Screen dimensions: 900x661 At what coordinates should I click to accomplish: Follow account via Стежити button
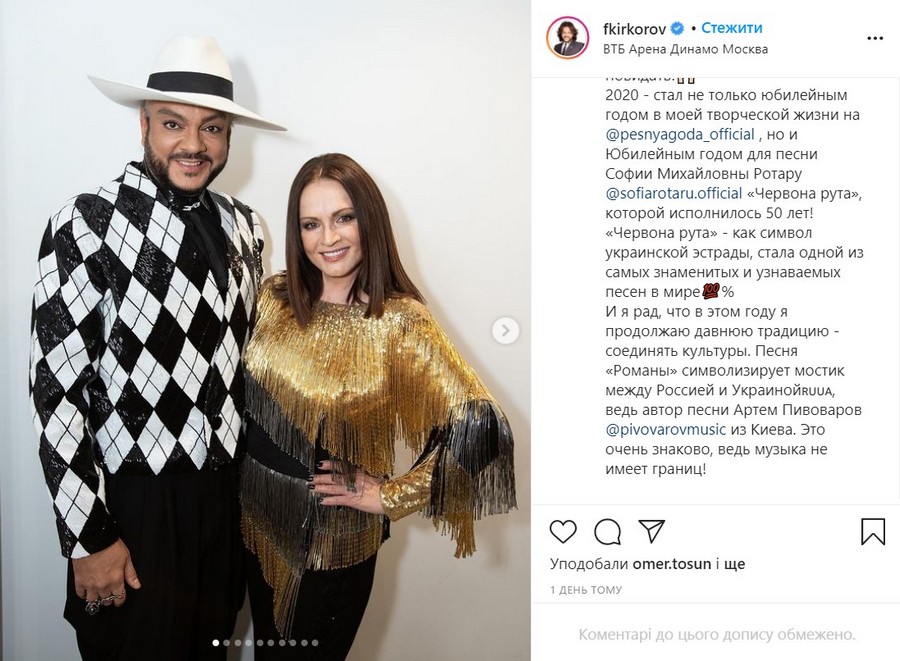click(732, 28)
